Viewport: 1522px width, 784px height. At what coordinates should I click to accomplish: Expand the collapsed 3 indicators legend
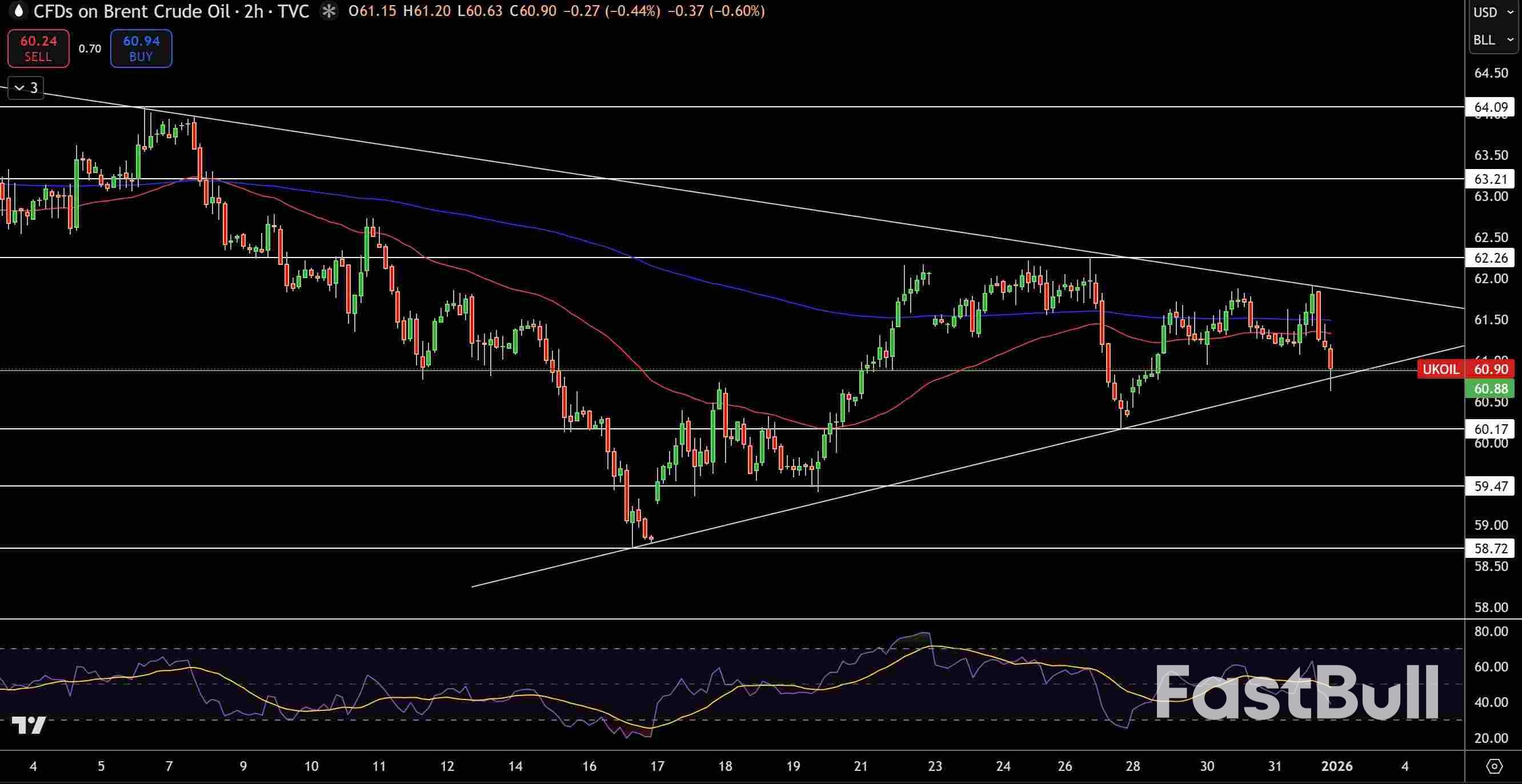[25, 88]
